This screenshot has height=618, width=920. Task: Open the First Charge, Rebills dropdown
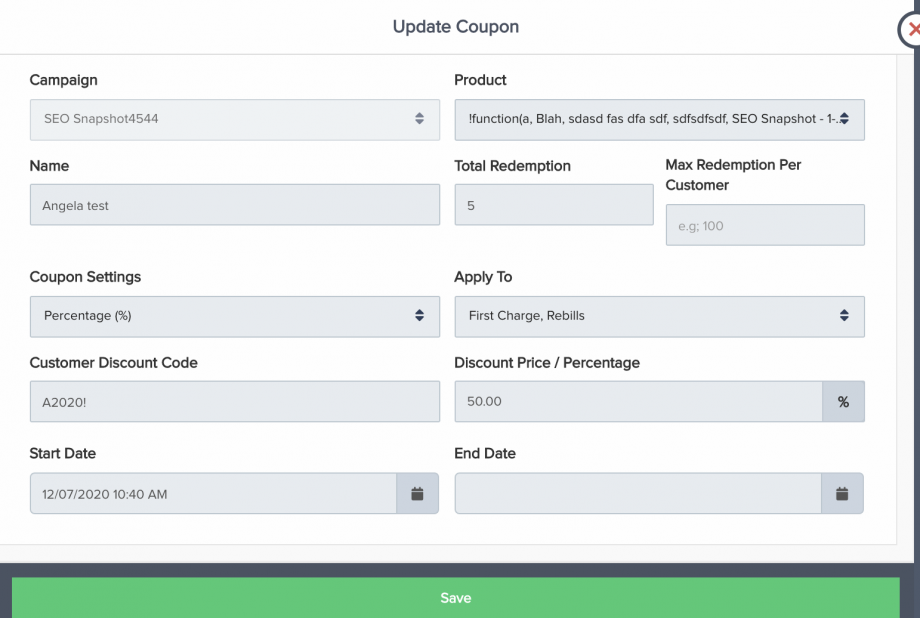point(648,316)
